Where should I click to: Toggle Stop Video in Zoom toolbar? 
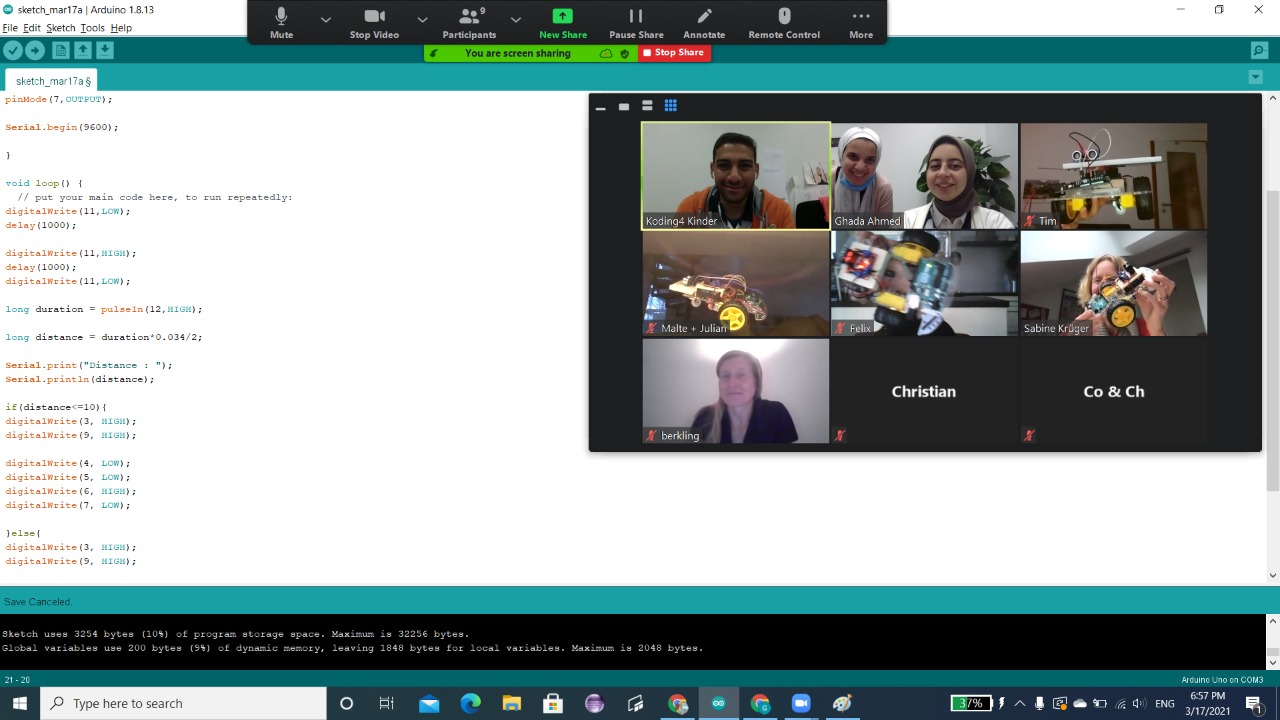click(374, 23)
